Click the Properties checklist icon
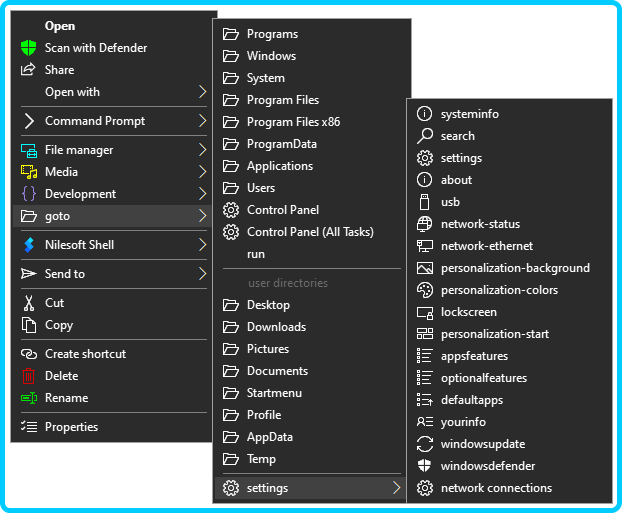 [x=29, y=427]
